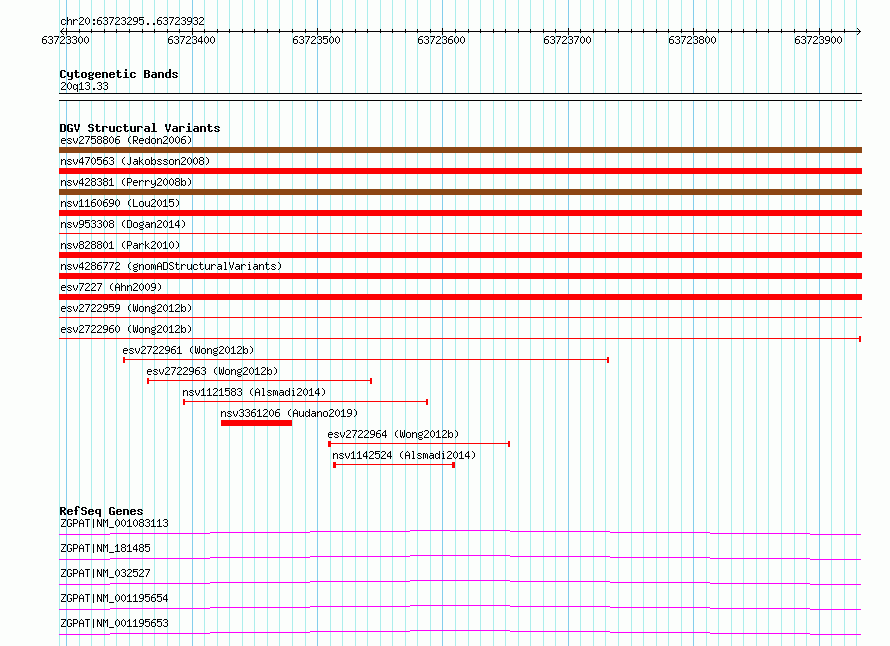The image size is (890, 646).
Task: Click the magenta line below ZGPAT|NM_001195653
Action: tap(460, 632)
